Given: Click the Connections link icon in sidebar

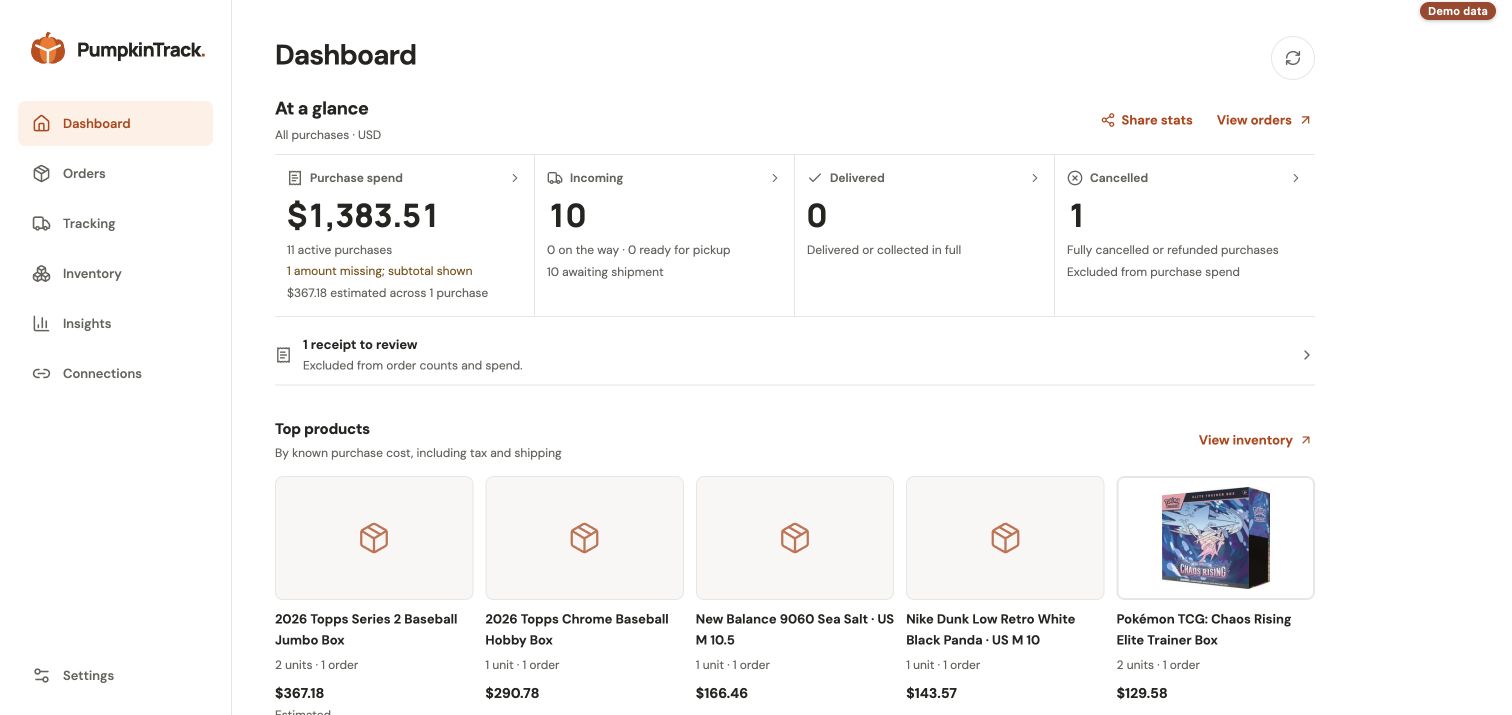Looking at the screenshot, I should click(41, 373).
